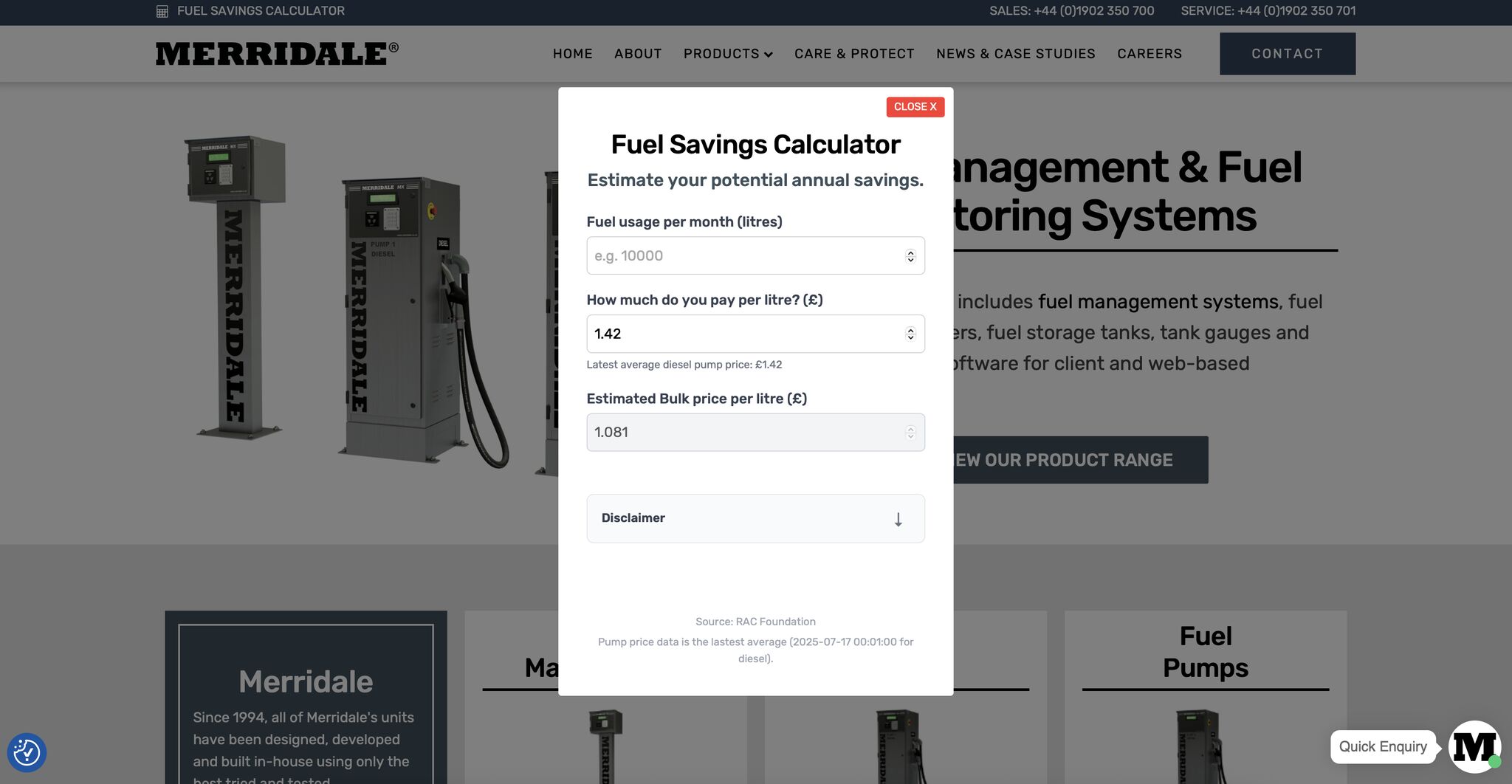Close the Fuel Savings Calculator popup
This screenshot has width=1512, height=784.
[915, 107]
